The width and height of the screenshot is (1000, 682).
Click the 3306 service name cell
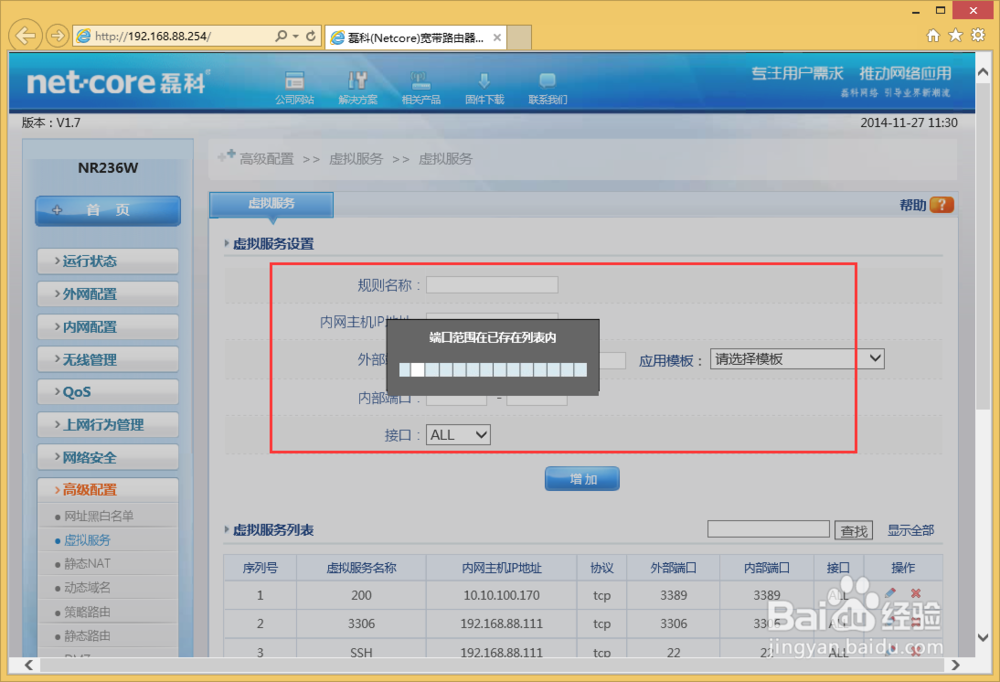[x=361, y=623]
